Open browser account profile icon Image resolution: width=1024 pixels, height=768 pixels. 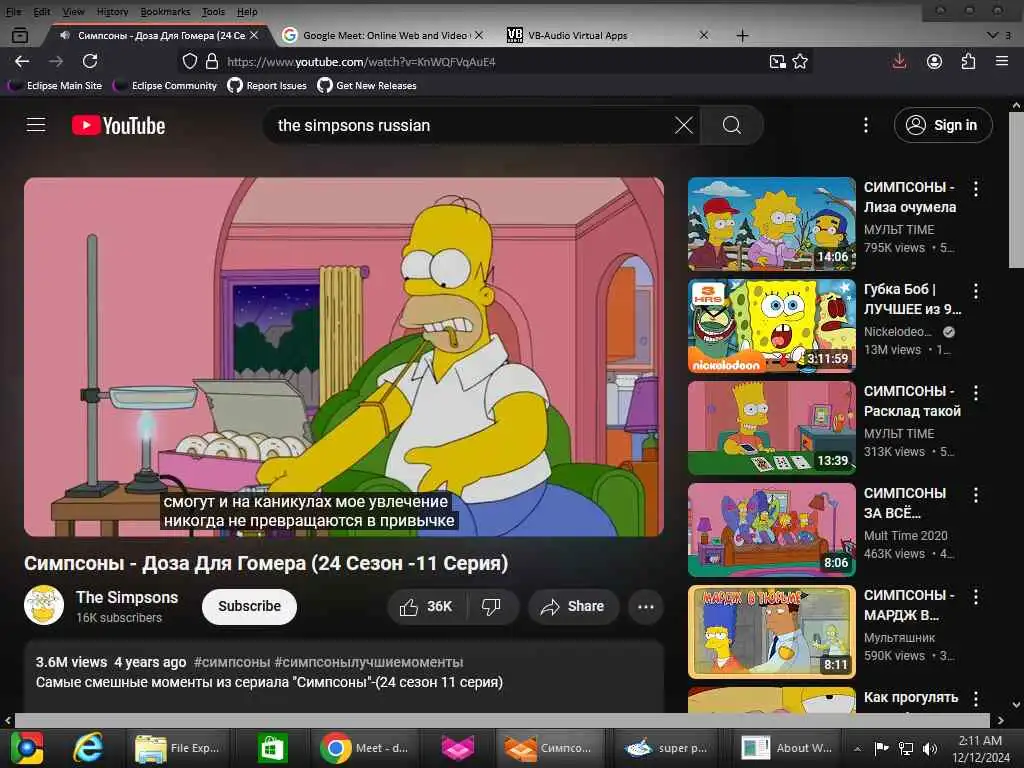(x=935, y=61)
